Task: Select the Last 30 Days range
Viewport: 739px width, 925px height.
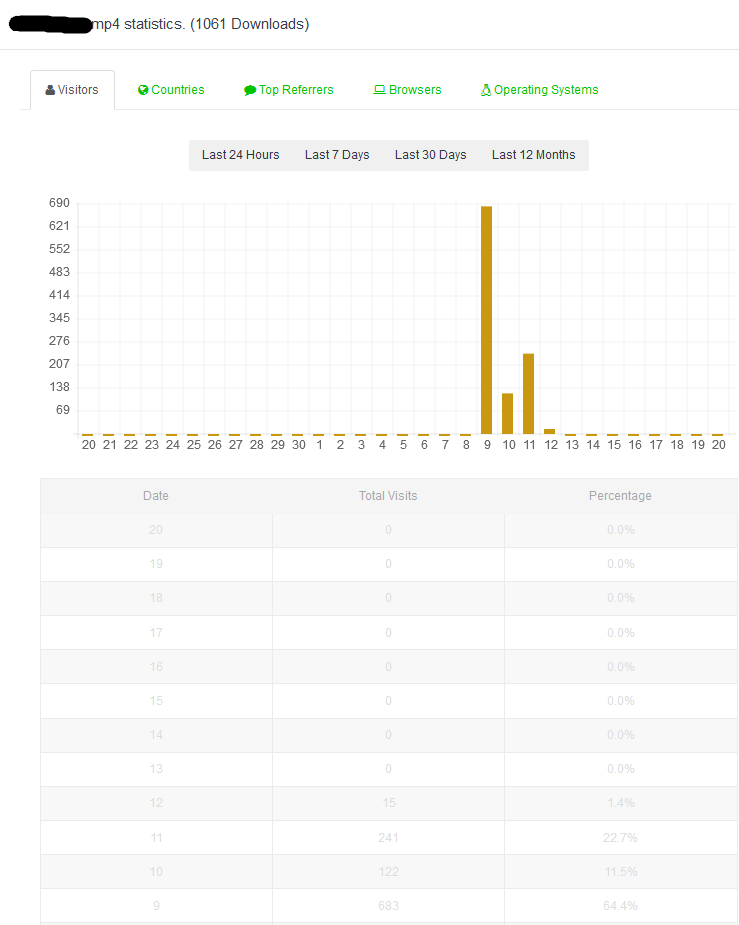Action: pos(431,155)
